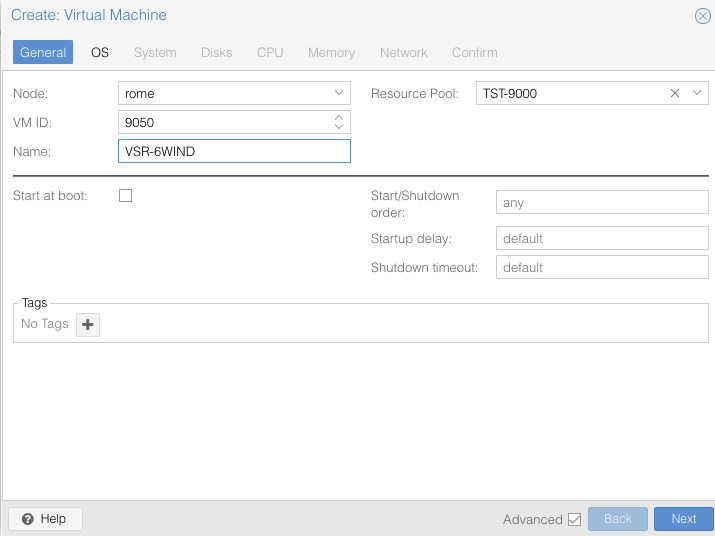This screenshot has width=715, height=536.
Task: Close the Create Virtual Machine dialog
Action: pos(702,16)
